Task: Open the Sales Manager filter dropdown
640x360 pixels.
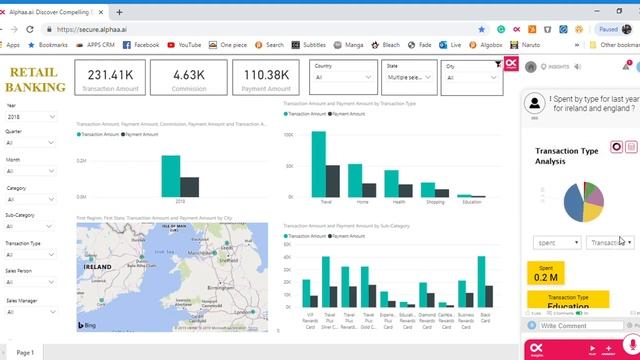Action: tap(31, 312)
